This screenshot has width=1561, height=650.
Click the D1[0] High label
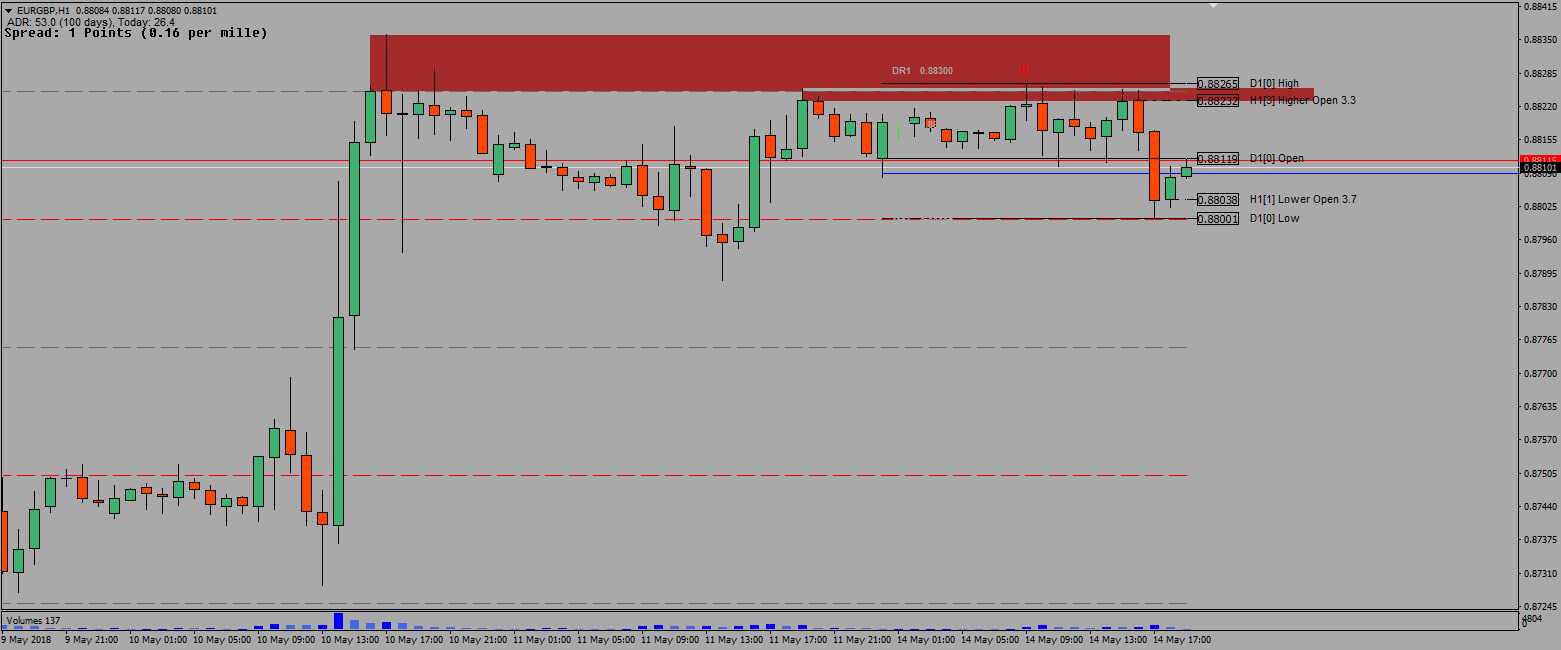click(x=1274, y=84)
